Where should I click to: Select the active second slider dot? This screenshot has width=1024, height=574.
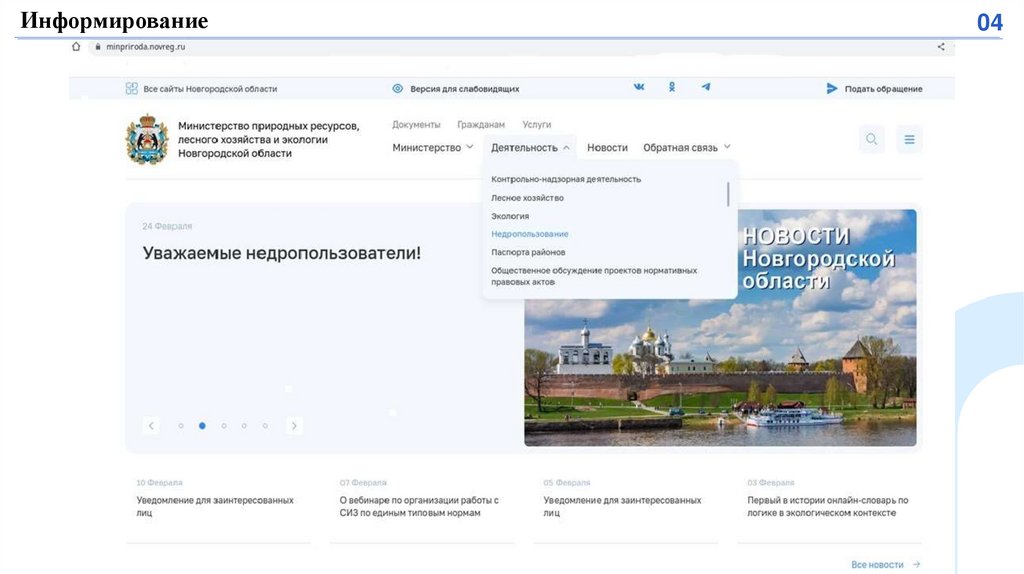click(202, 426)
